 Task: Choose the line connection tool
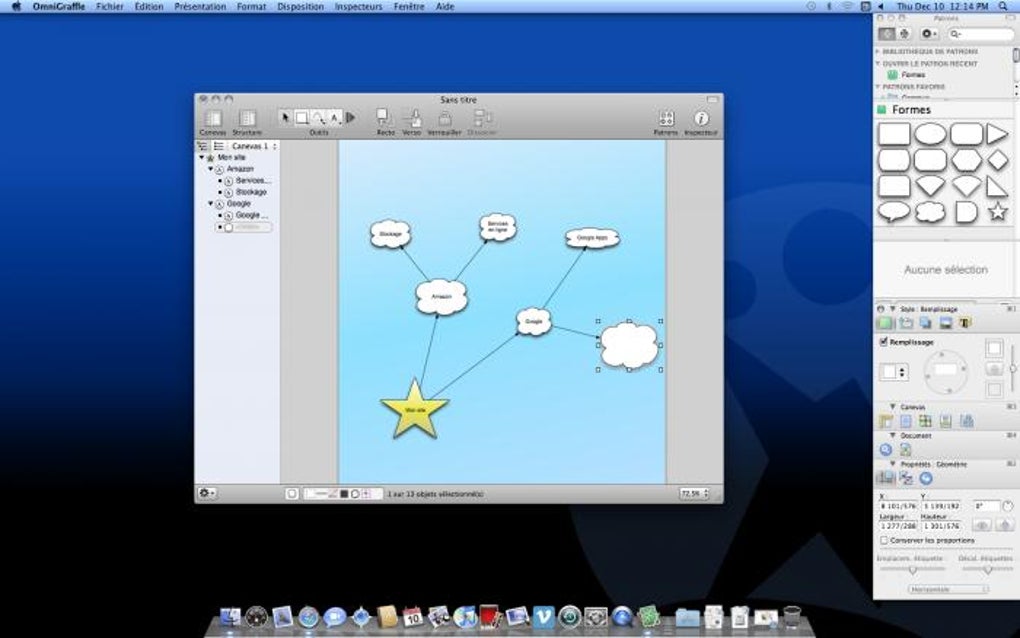click(x=318, y=118)
